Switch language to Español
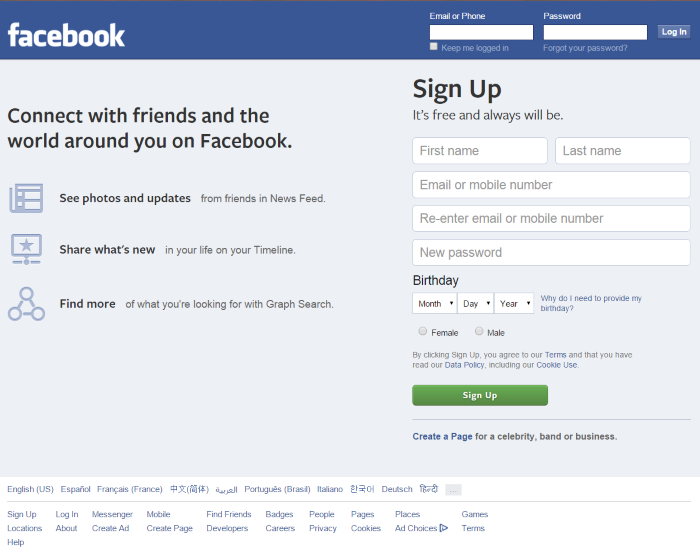The width and height of the screenshot is (700, 548). (x=75, y=489)
